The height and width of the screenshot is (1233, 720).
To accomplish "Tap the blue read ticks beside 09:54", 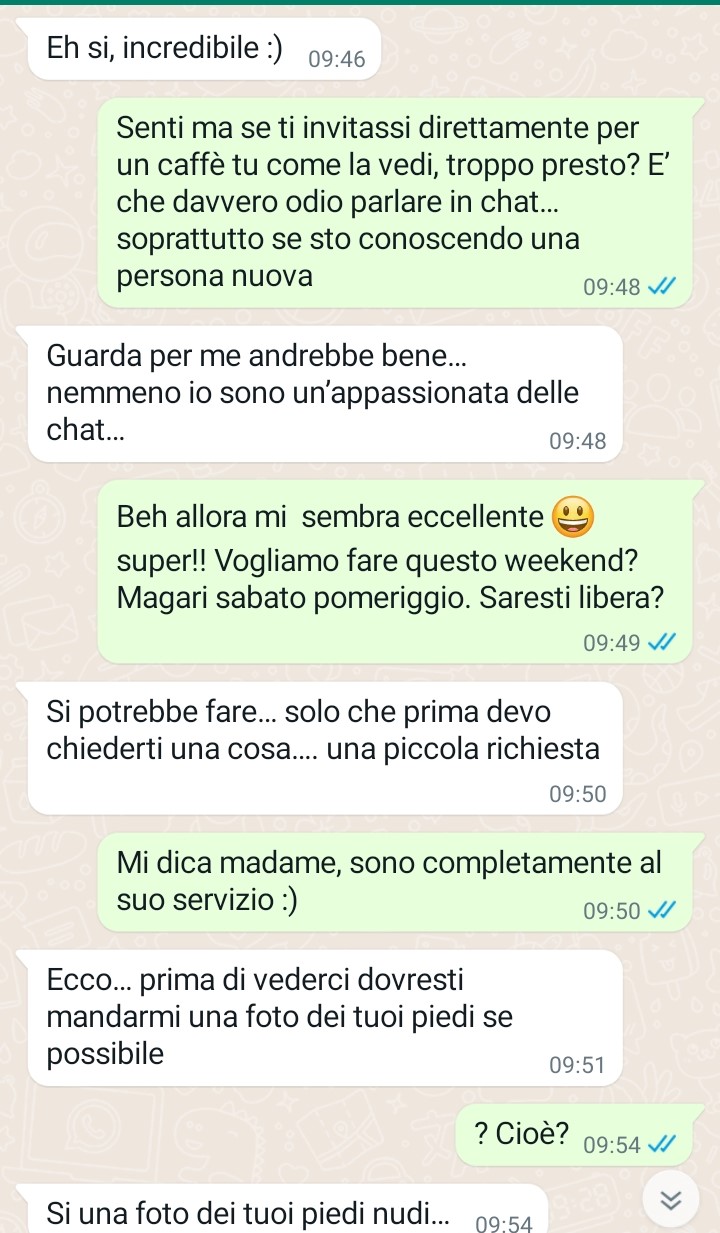I will coord(662,1144).
